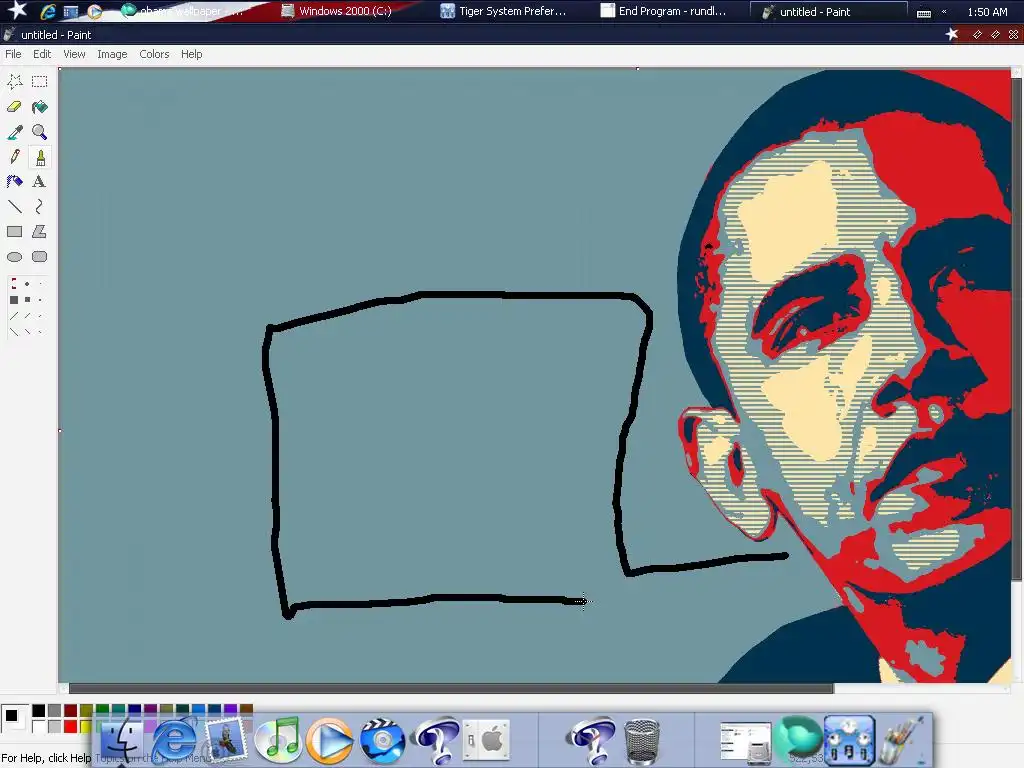
Task: Expand the hidden system tray icons arrow
Action: click(944, 12)
